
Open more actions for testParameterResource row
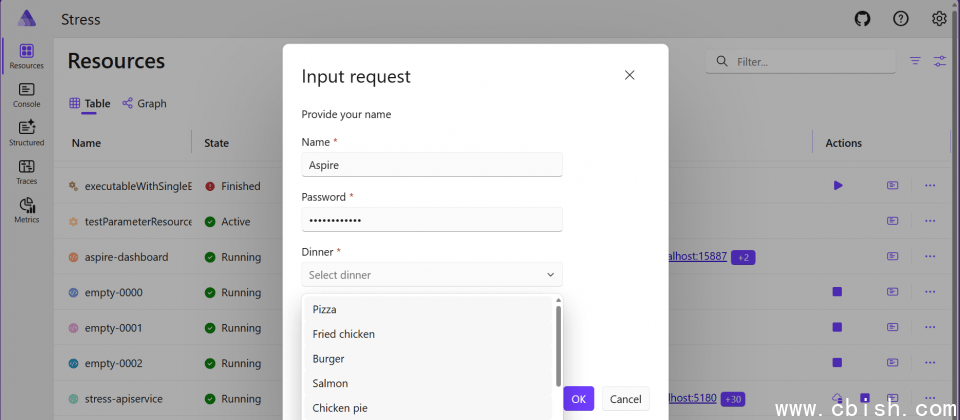coord(930,221)
